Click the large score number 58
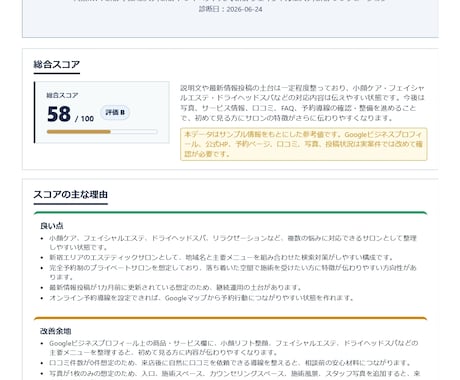Viewport: 460px width, 380px height. 59,114
